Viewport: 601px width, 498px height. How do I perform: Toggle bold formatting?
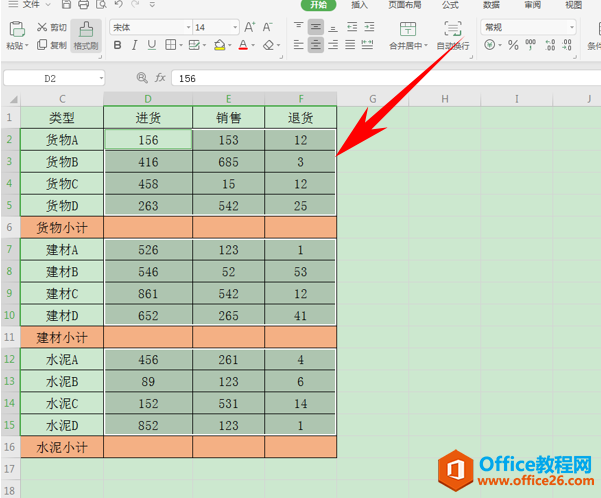[x=118, y=45]
